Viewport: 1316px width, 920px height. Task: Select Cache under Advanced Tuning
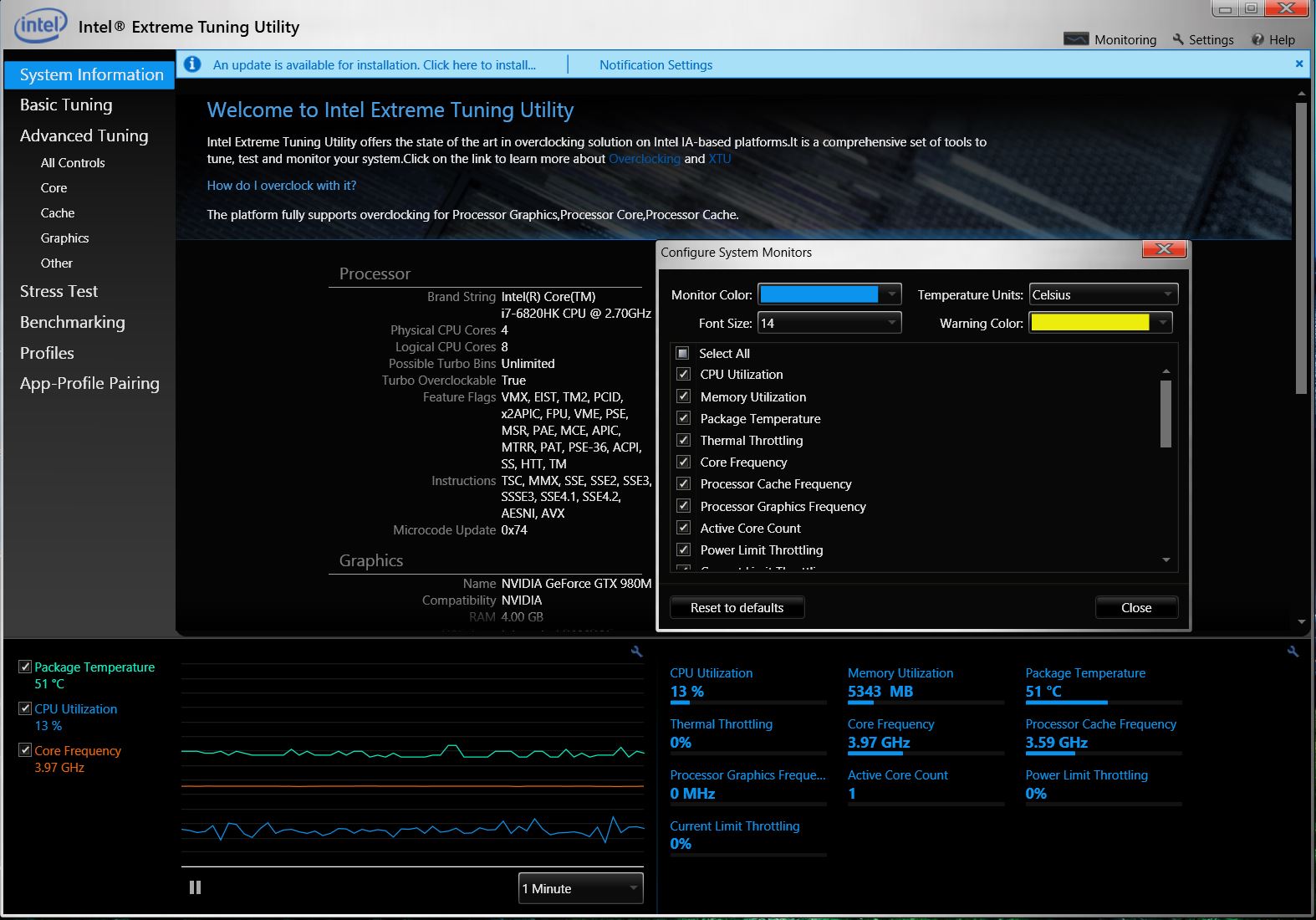coord(58,213)
